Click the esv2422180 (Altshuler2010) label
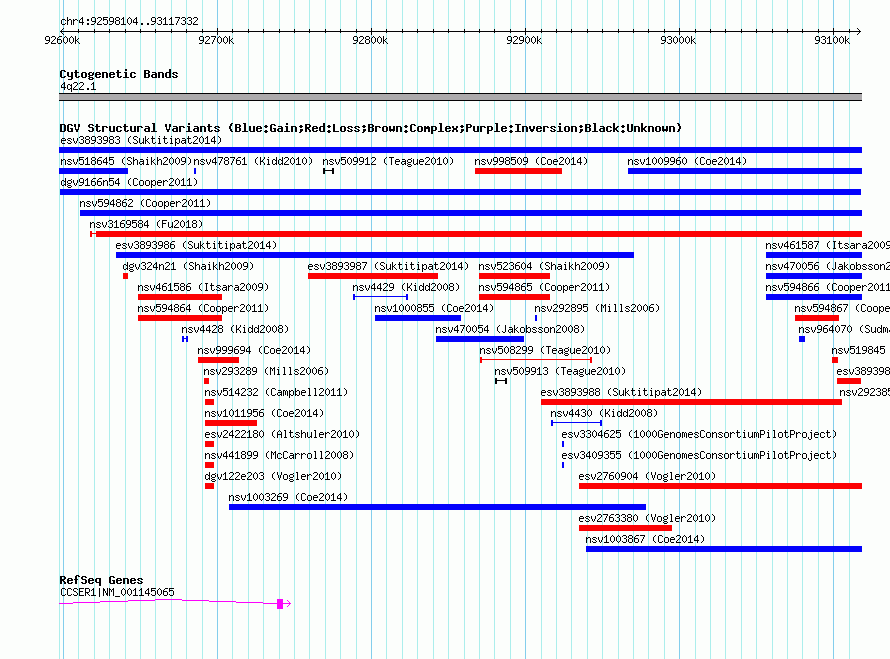 click(282, 434)
